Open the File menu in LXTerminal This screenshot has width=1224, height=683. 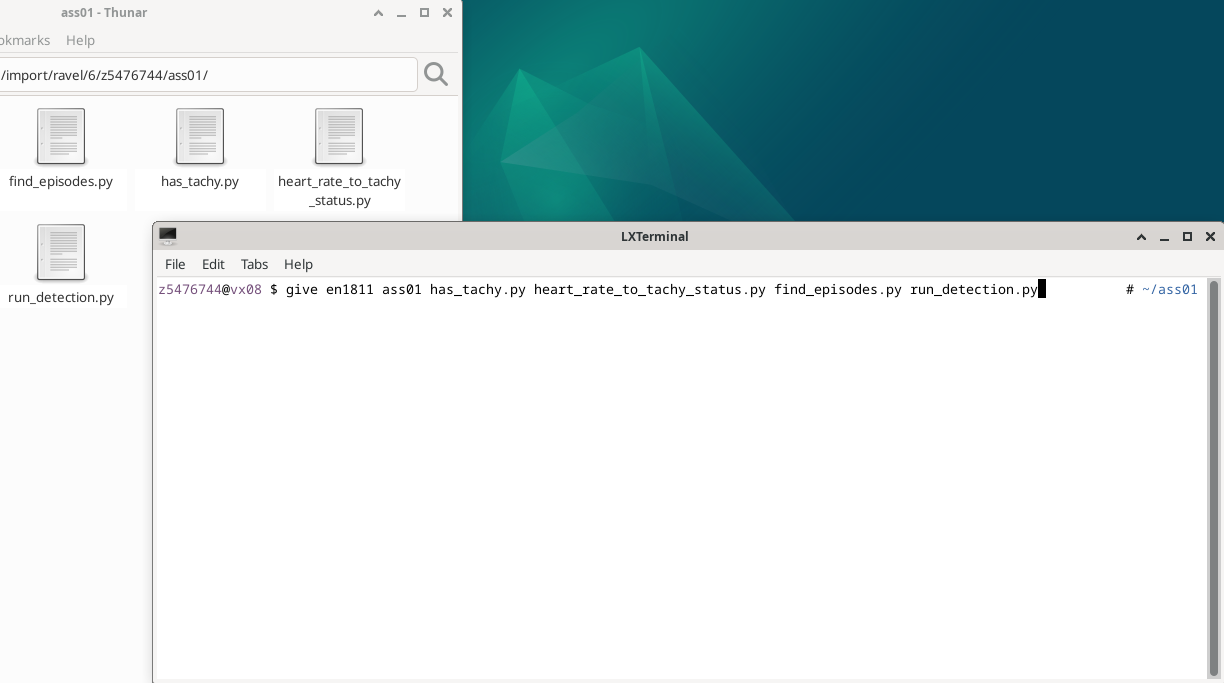click(x=175, y=264)
